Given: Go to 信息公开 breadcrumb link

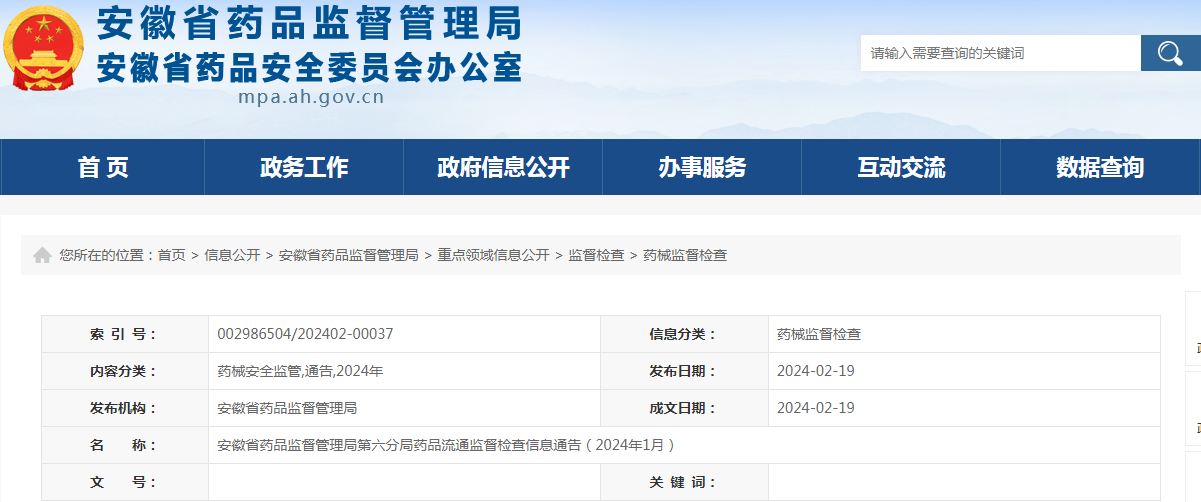Looking at the screenshot, I should tap(232, 255).
